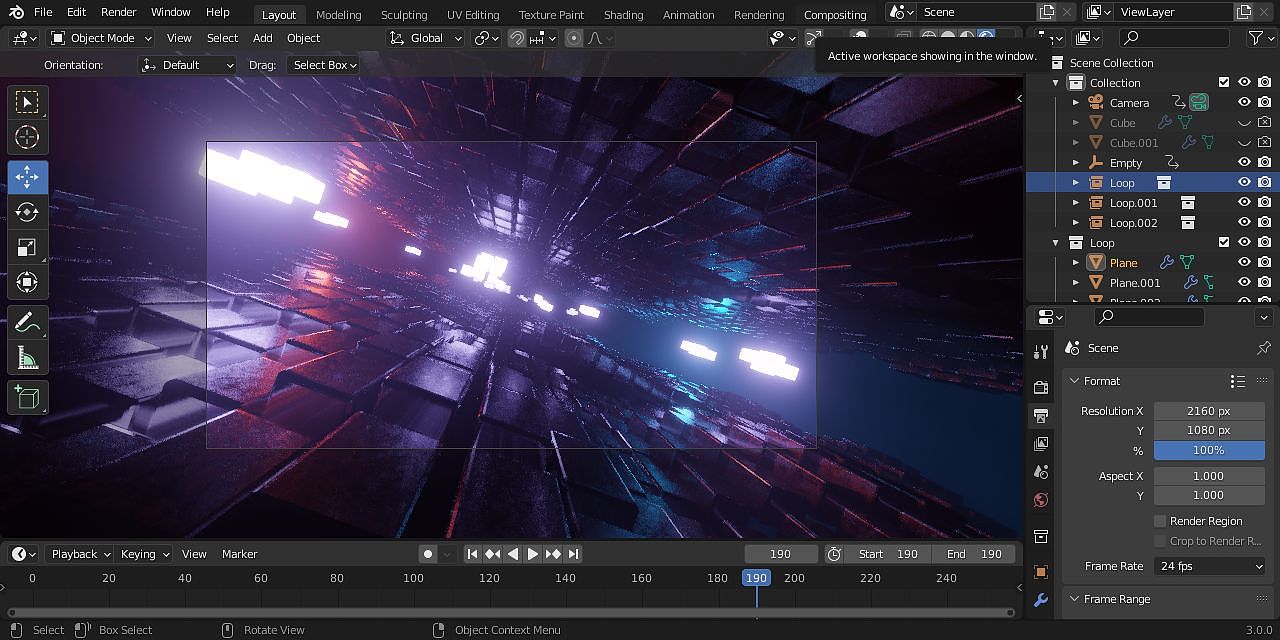
Task: Enable the Render Region checkbox
Action: pos(1160,520)
